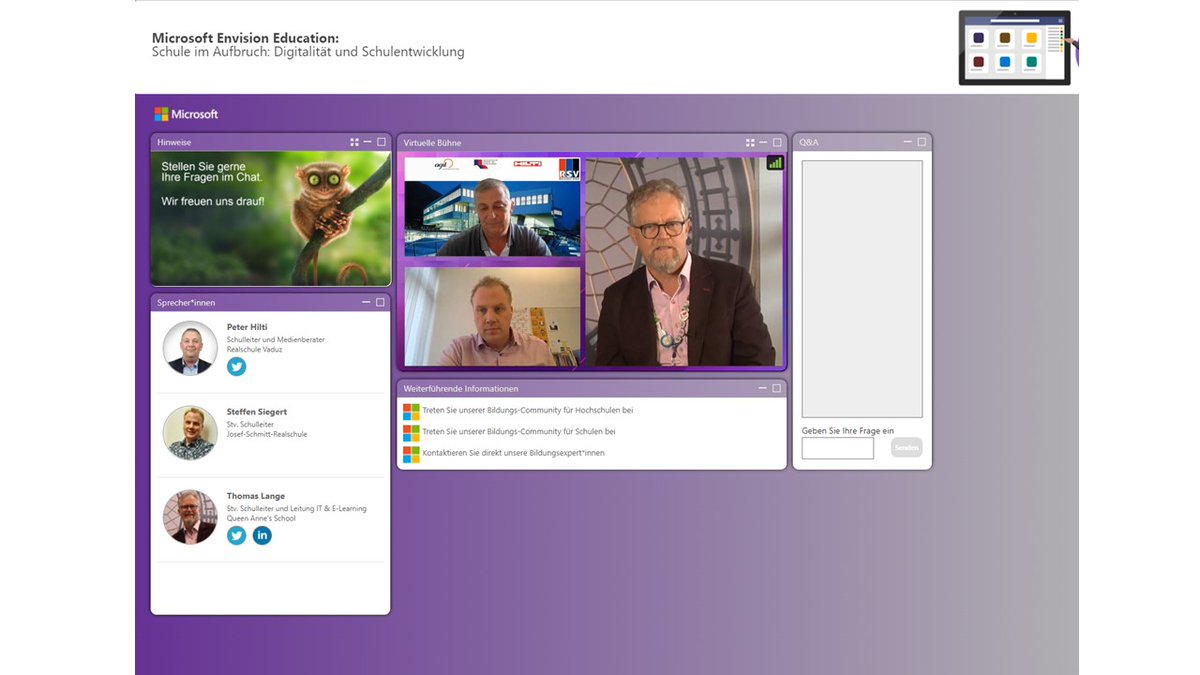Image resolution: width=1200 pixels, height=675 pixels.
Task: Maximize the Hinweise panel
Action: coord(381,142)
